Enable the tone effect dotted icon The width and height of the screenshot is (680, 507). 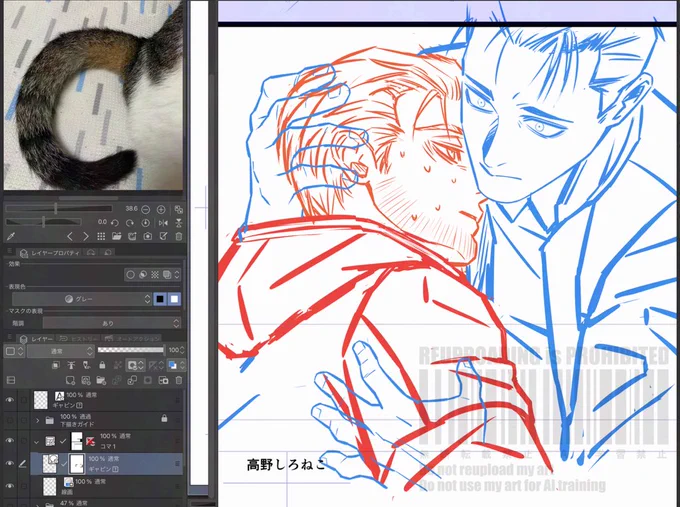pyautogui.click(x=155, y=275)
